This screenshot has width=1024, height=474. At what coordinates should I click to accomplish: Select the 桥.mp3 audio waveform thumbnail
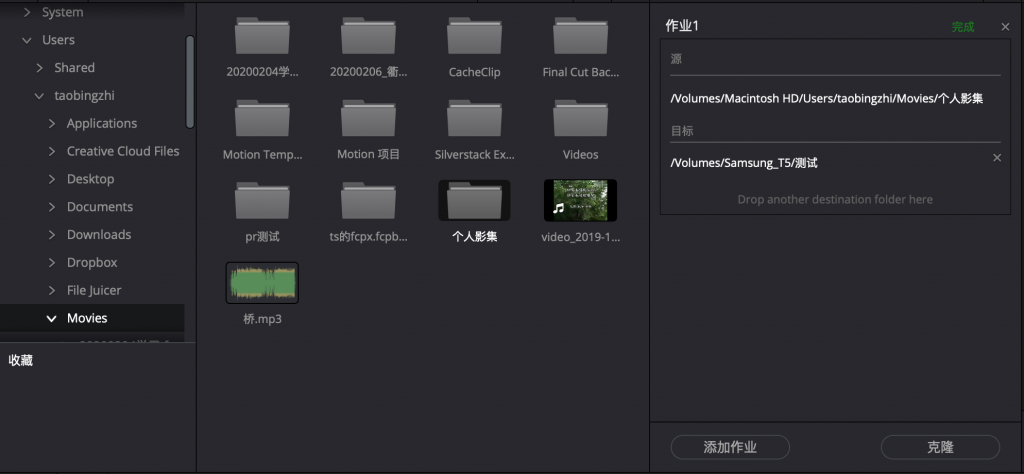(262, 283)
